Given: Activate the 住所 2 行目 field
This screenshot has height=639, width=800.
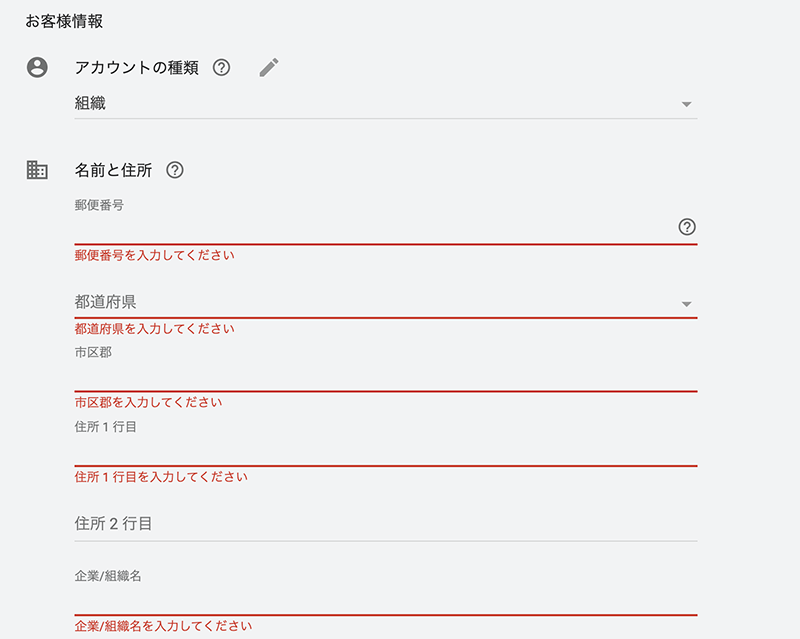Looking at the screenshot, I should [x=386, y=524].
